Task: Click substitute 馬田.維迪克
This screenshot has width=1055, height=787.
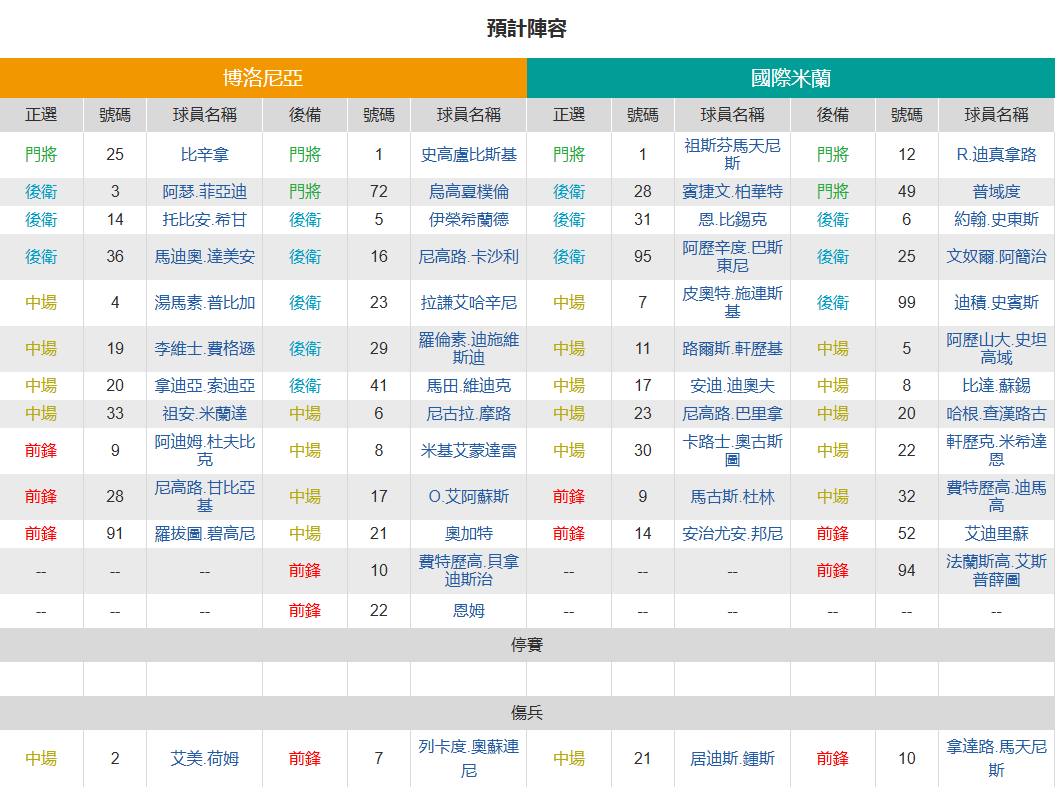Action: click(x=469, y=385)
